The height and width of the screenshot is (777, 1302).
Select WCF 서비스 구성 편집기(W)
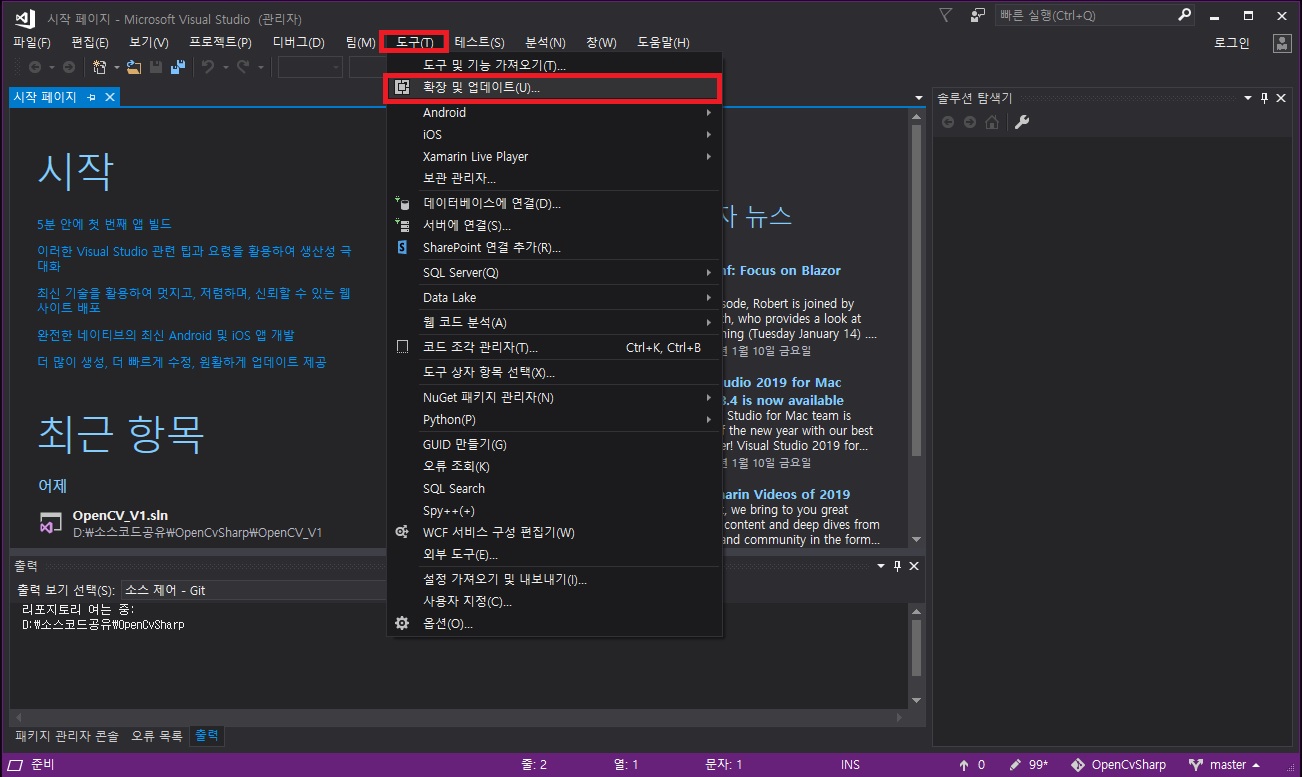[x=553, y=533]
